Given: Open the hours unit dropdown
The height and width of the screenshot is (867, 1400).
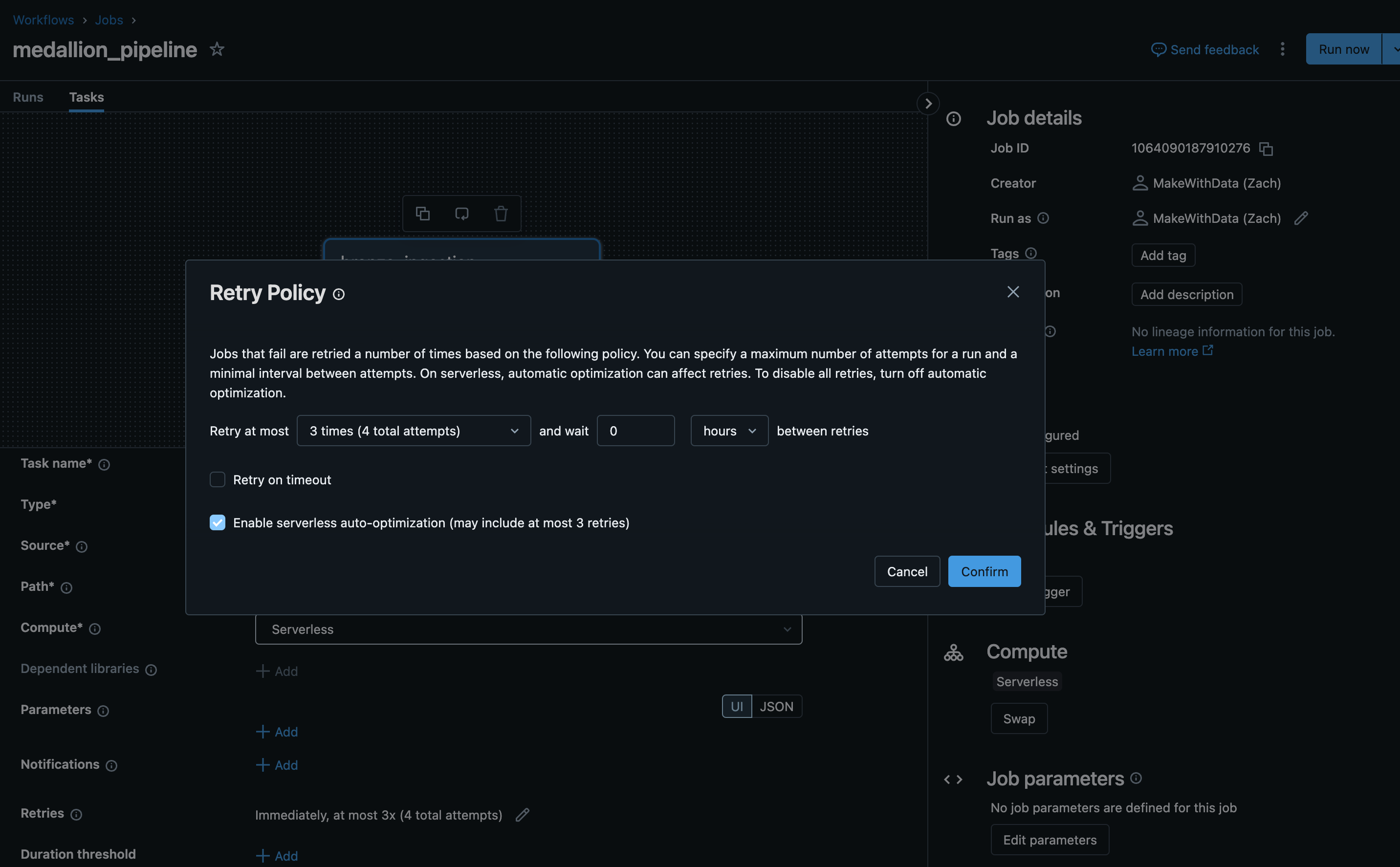Looking at the screenshot, I should tap(729, 431).
